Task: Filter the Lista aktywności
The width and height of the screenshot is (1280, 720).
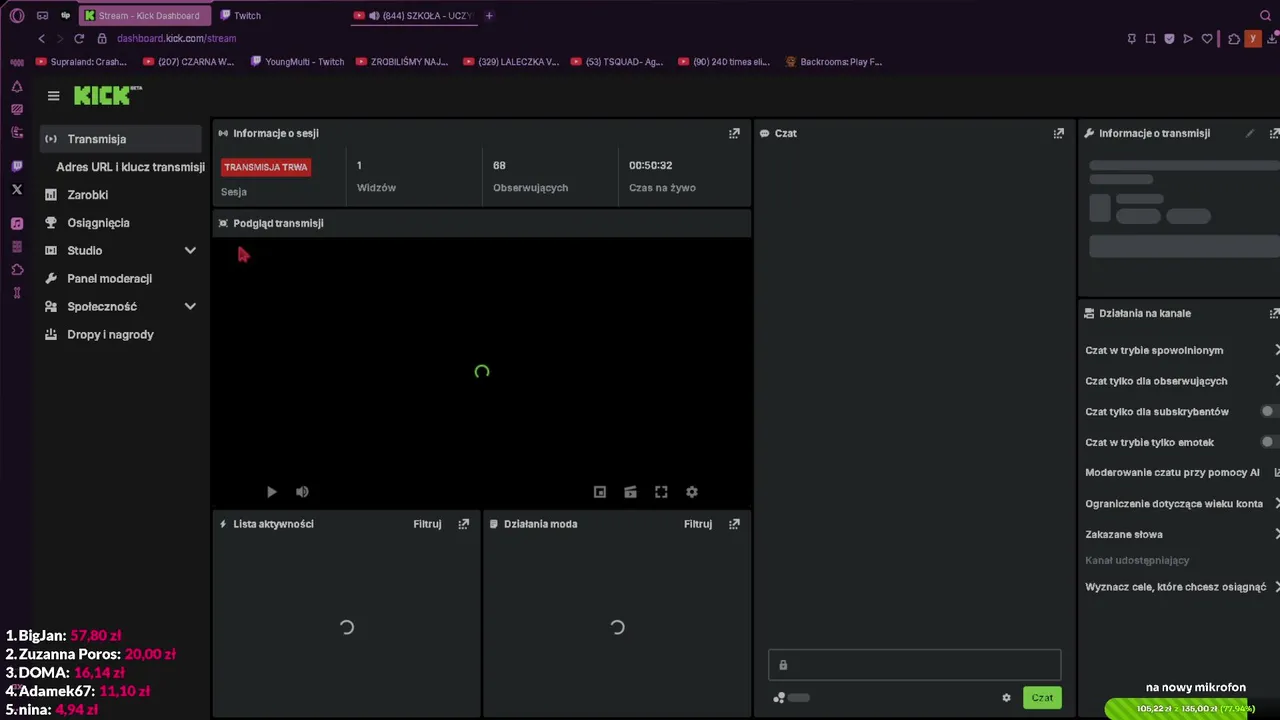Action: tap(427, 524)
